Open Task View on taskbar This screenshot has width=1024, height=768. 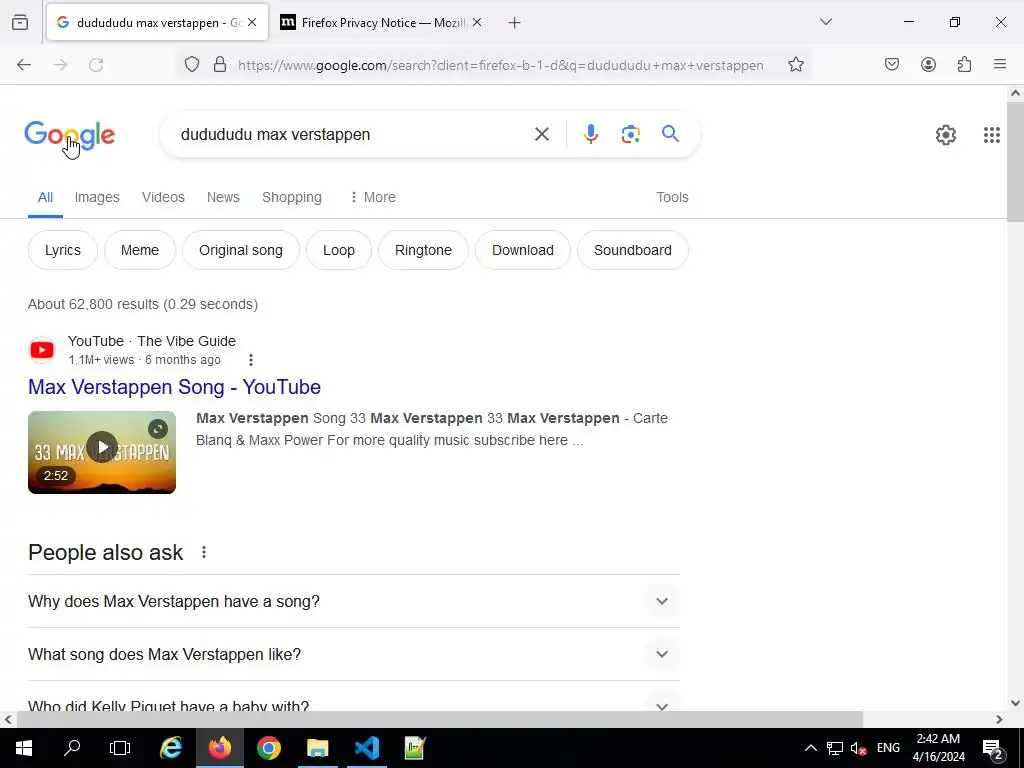tap(120, 748)
